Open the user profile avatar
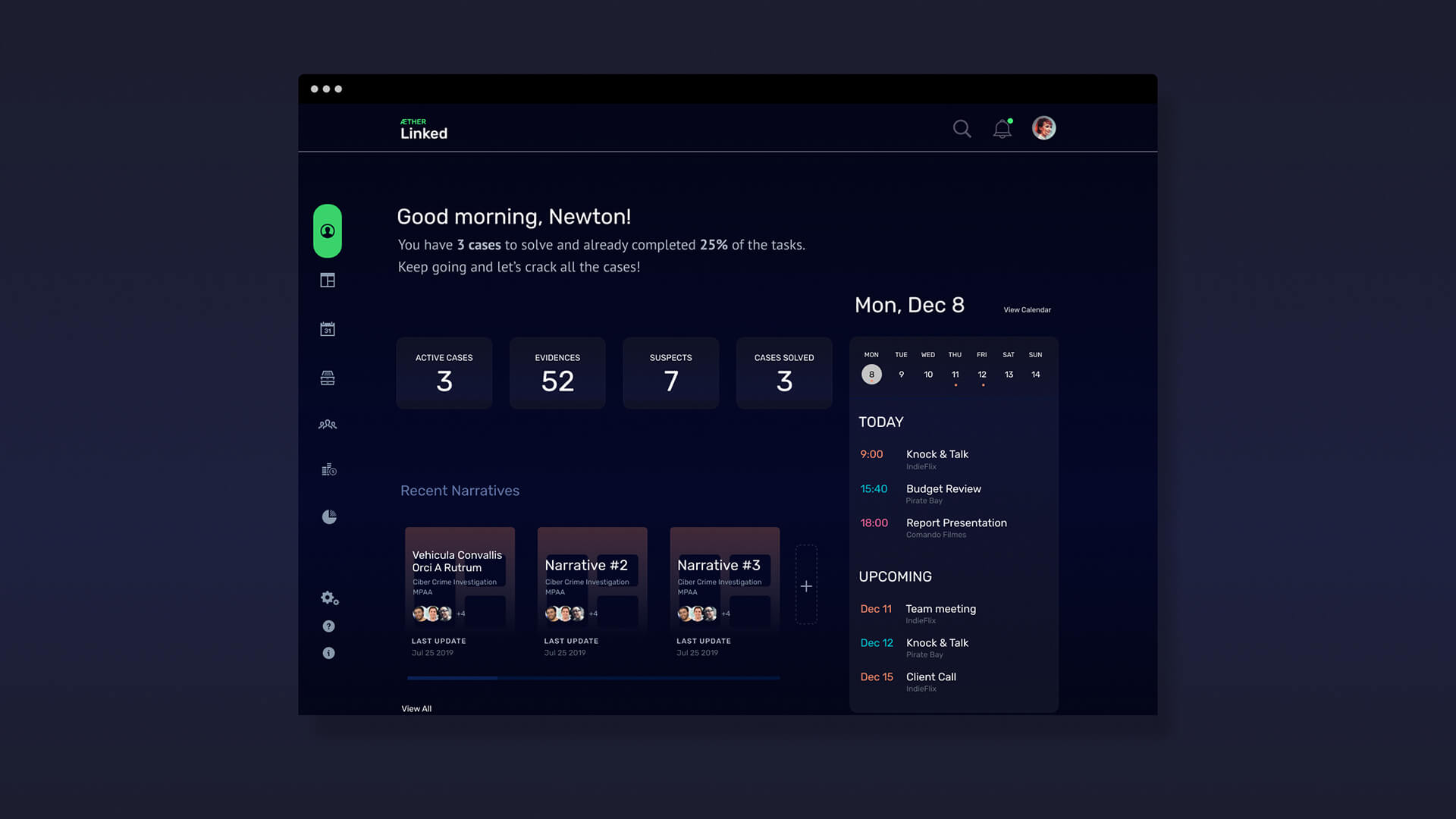Viewport: 1456px width, 819px height. click(1043, 128)
